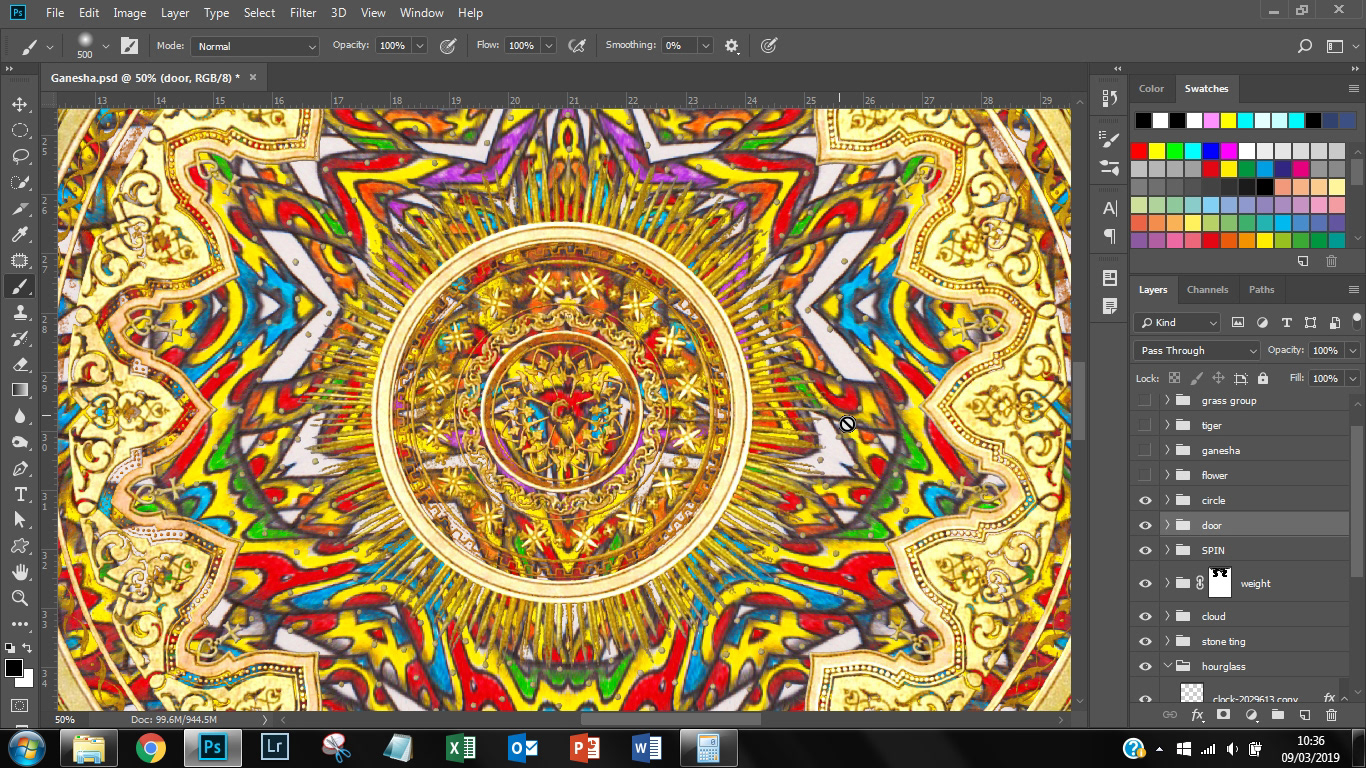Delete the selected layer via trash icon

[x=1331, y=715]
